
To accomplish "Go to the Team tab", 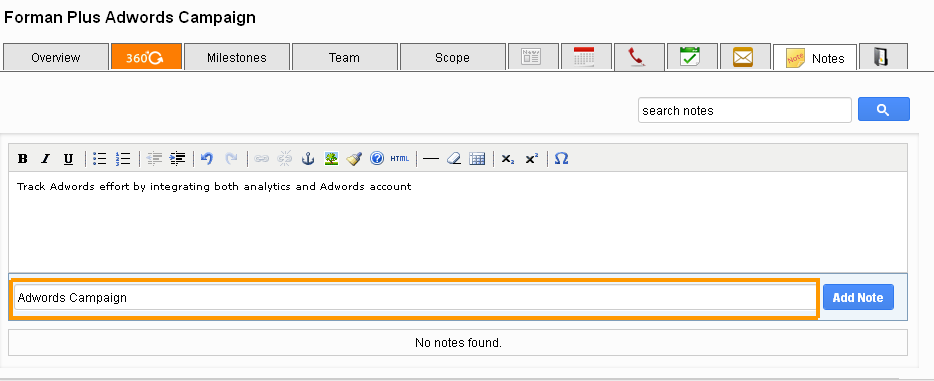I will pyautogui.click(x=344, y=57).
